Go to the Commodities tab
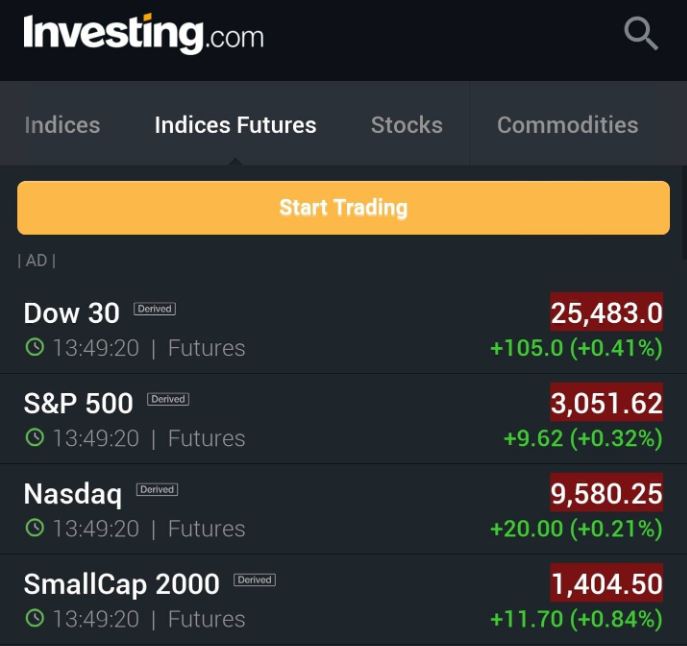The width and height of the screenshot is (687, 646). (567, 125)
